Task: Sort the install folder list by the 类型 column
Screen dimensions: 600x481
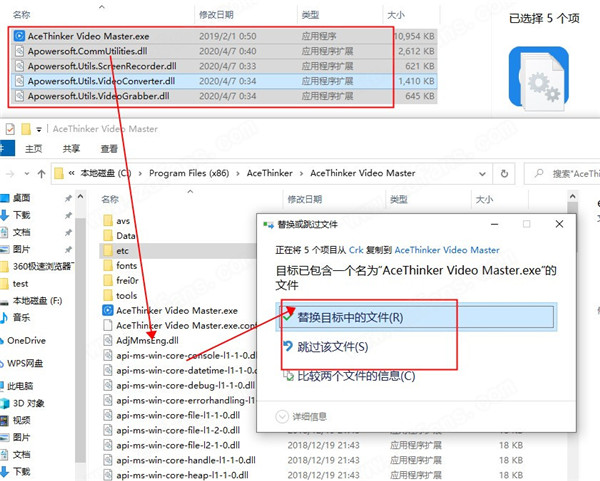Action: click(x=399, y=199)
